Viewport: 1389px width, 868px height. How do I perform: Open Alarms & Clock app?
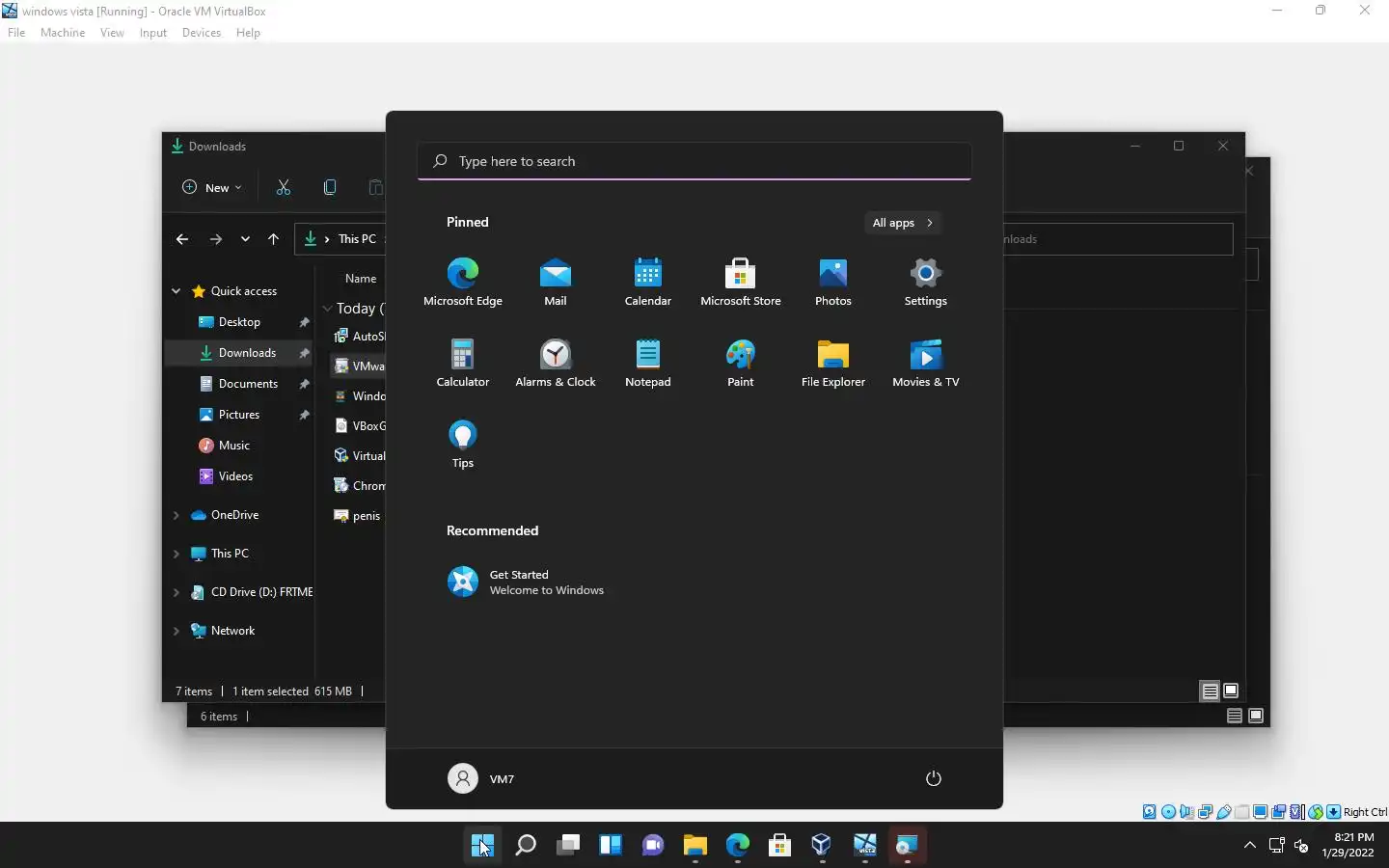pyautogui.click(x=556, y=363)
